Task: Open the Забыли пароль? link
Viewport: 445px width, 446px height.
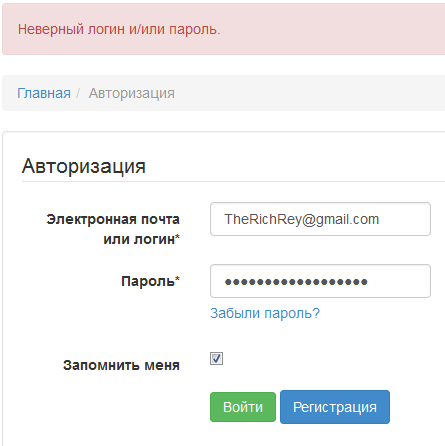Action: (265, 313)
